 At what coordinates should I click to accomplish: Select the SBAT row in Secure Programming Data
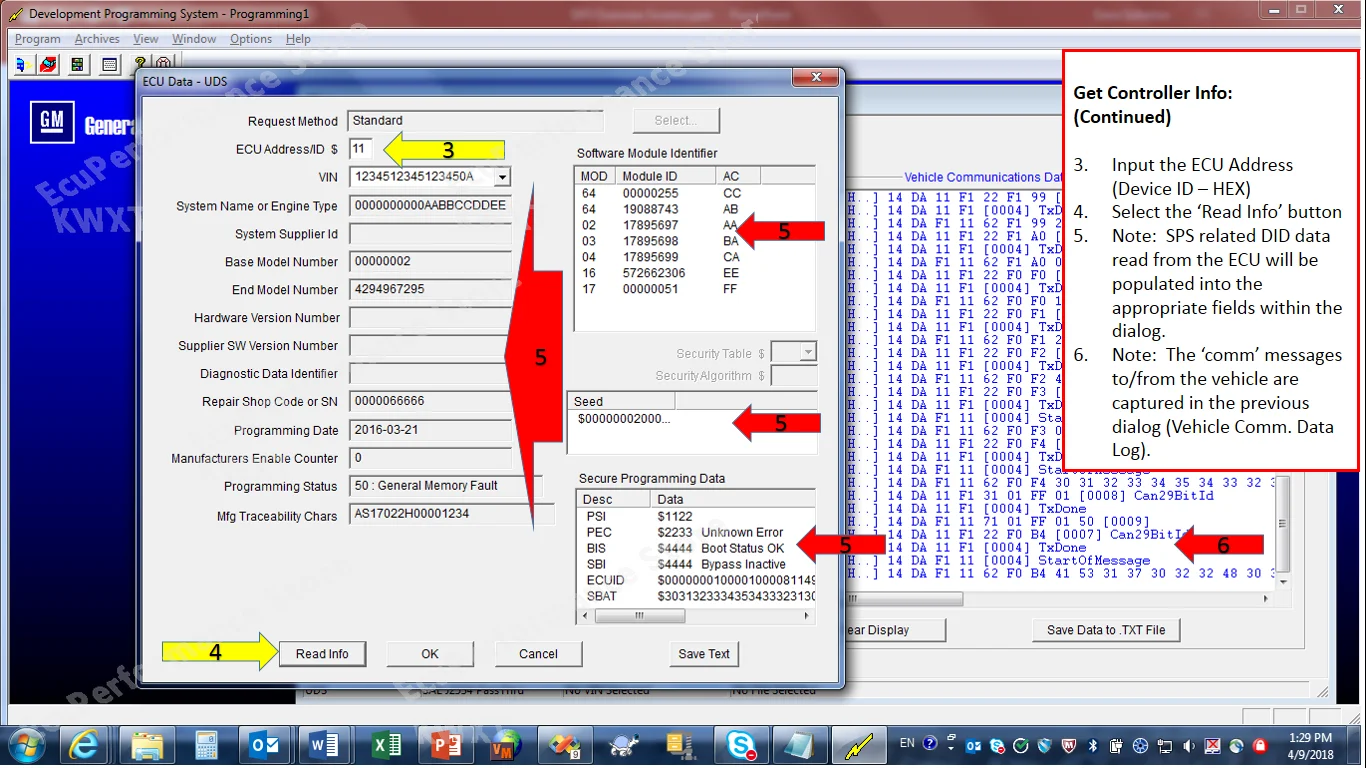click(x=695, y=596)
